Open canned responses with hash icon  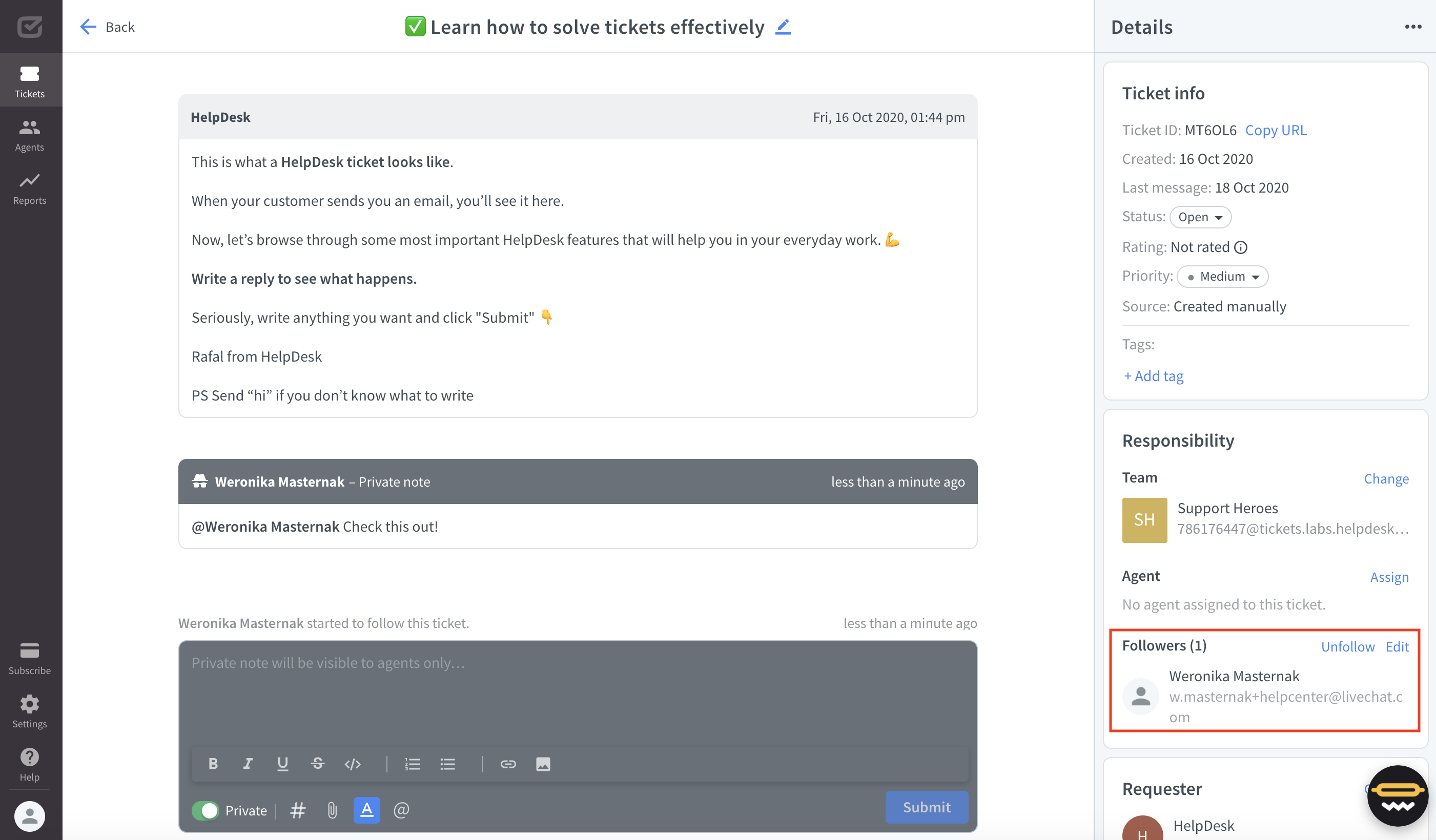point(298,810)
